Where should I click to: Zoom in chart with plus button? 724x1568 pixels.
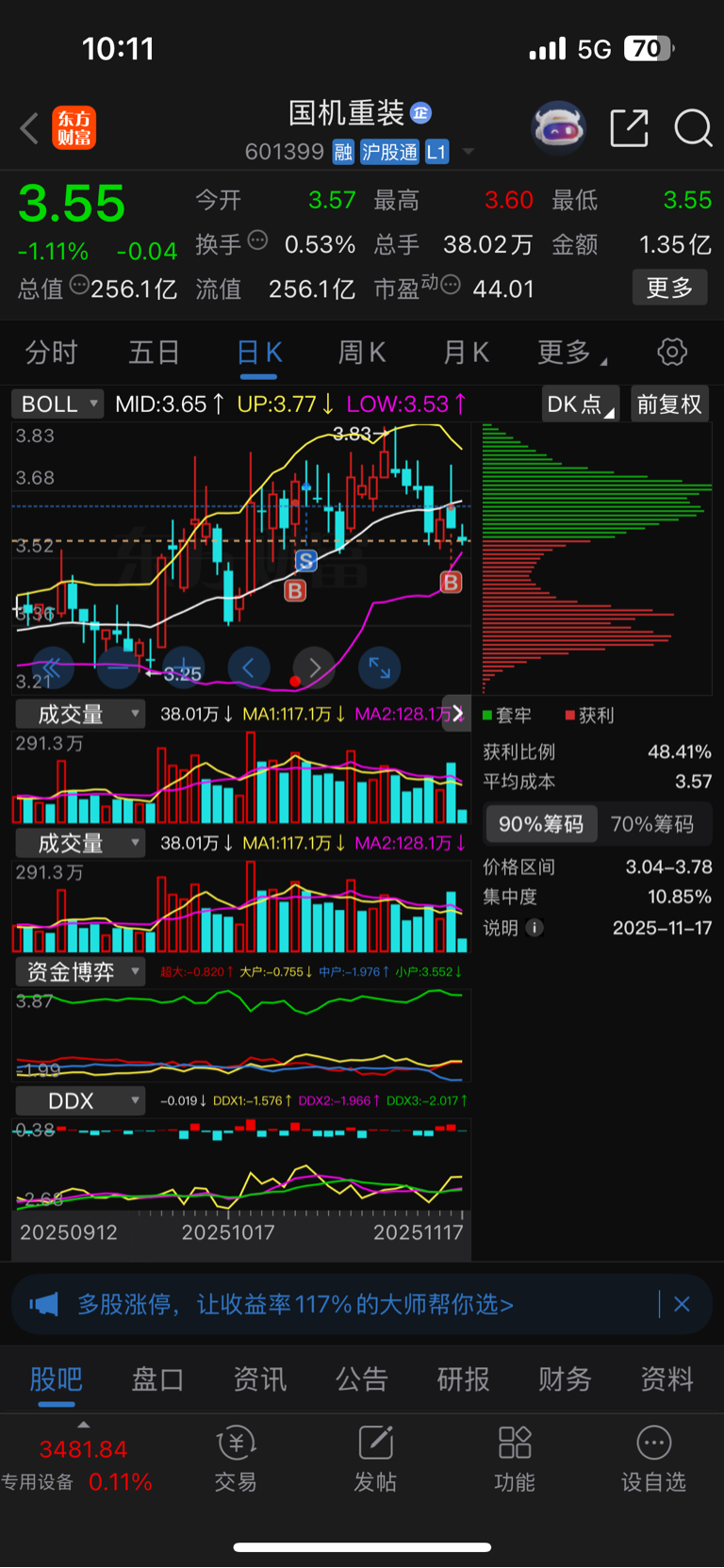[183, 668]
